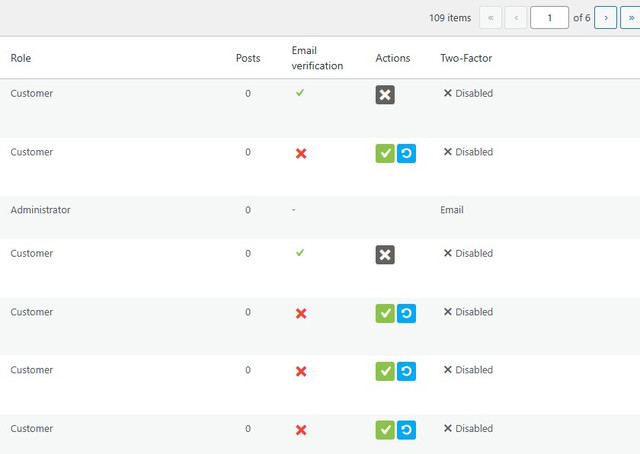Click the 'Customer' role in second row
Image resolution: width=640 pixels, height=454 pixels.
pyautogui.click(x=32, y=152)
